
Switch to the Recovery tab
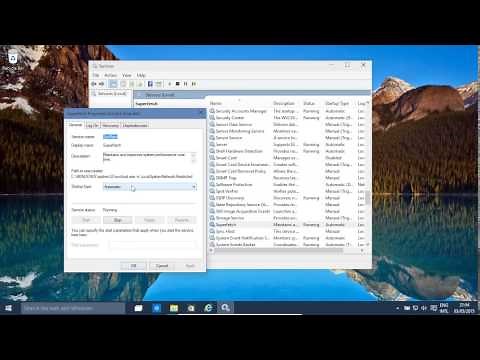[x=110, y=125]
